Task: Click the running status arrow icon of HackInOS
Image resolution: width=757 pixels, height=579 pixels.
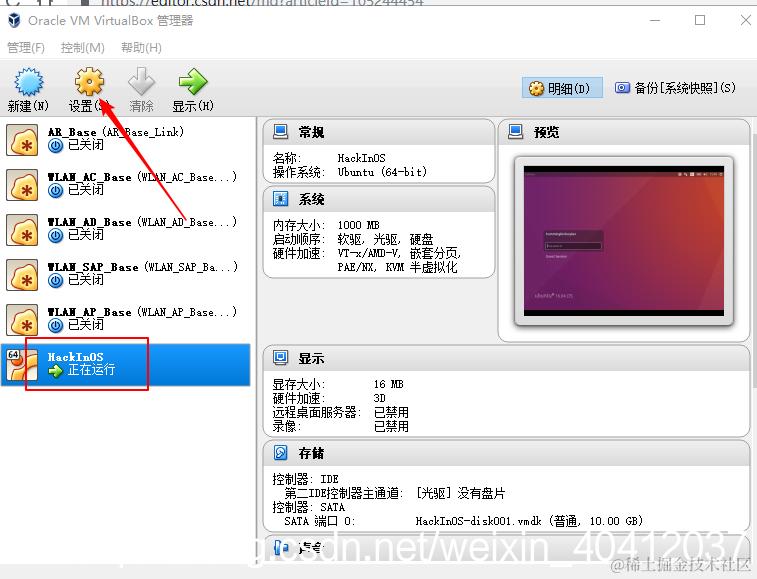Action: pos(56,370)
